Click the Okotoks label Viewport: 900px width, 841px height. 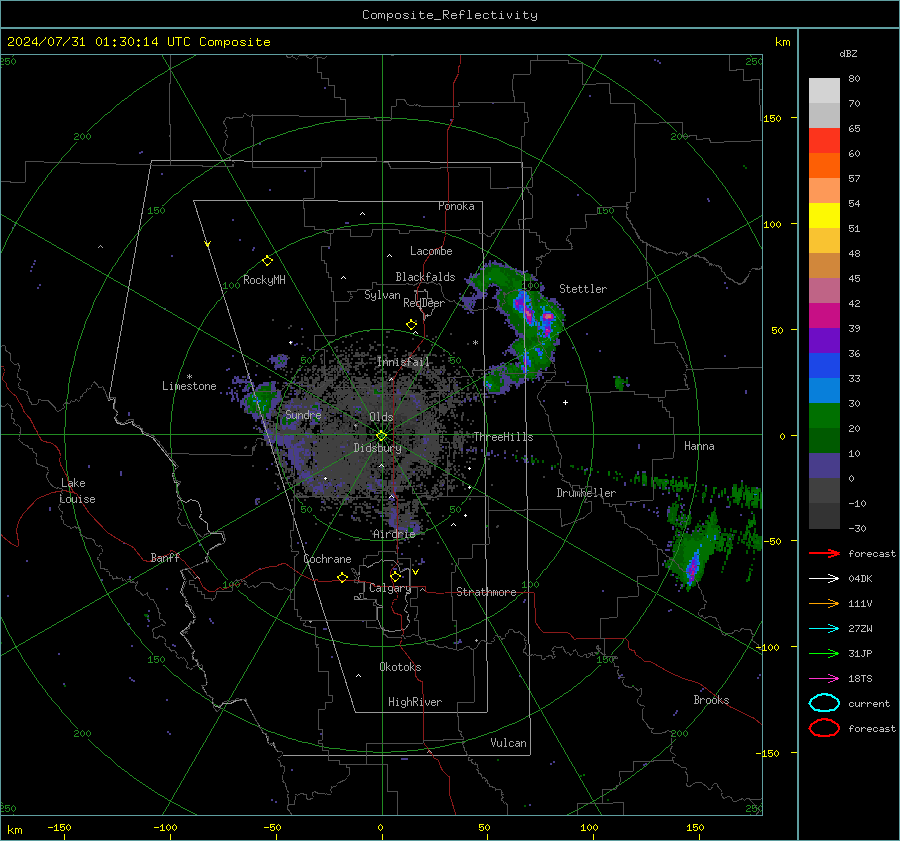[x=400, y=667]
